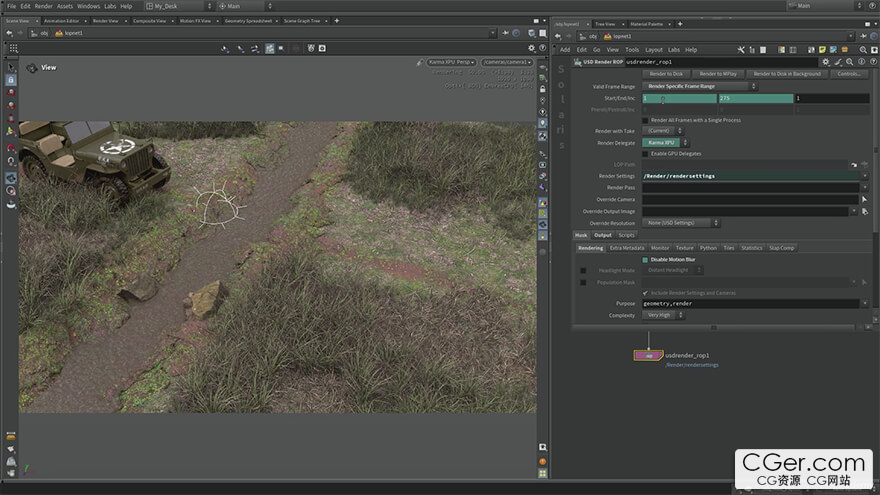Screen dimensions: 880x495
Task: Open the Layout menu in network editor
Action: pyautogui.click(x=653, y=50)
